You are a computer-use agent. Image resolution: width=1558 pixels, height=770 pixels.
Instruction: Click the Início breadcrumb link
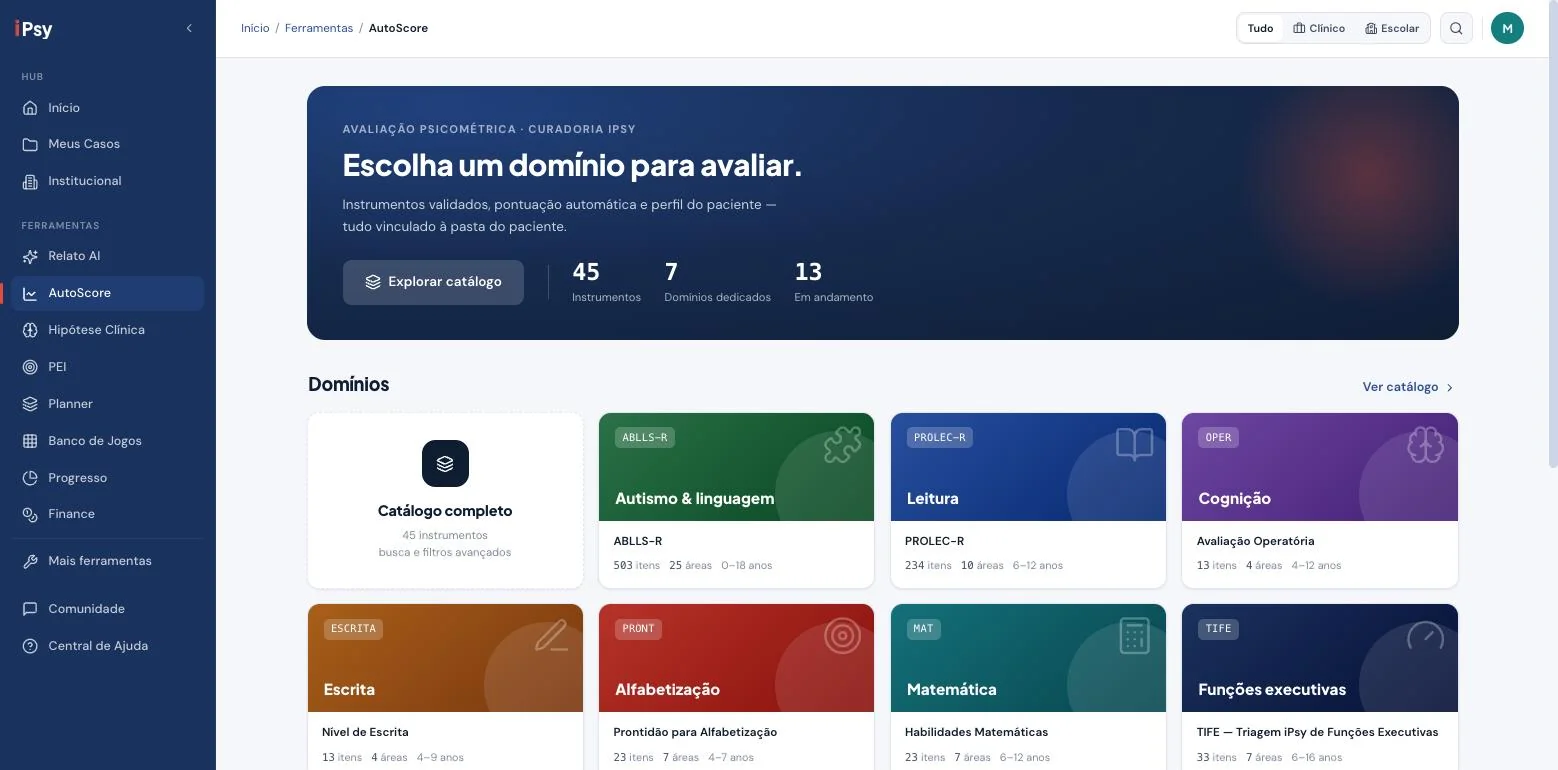[x=255, y=28]
